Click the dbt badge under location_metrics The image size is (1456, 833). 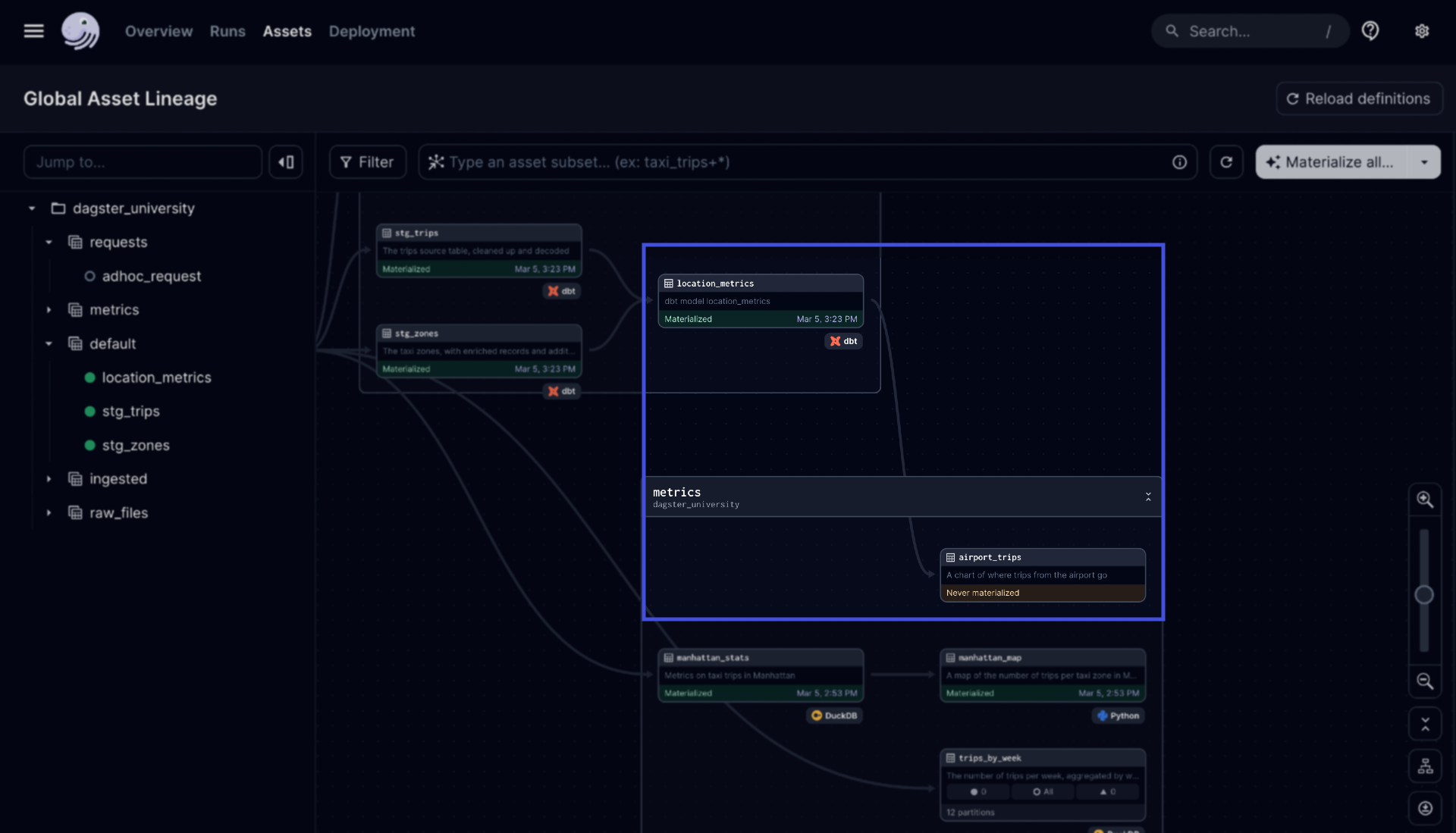point(843,341)
